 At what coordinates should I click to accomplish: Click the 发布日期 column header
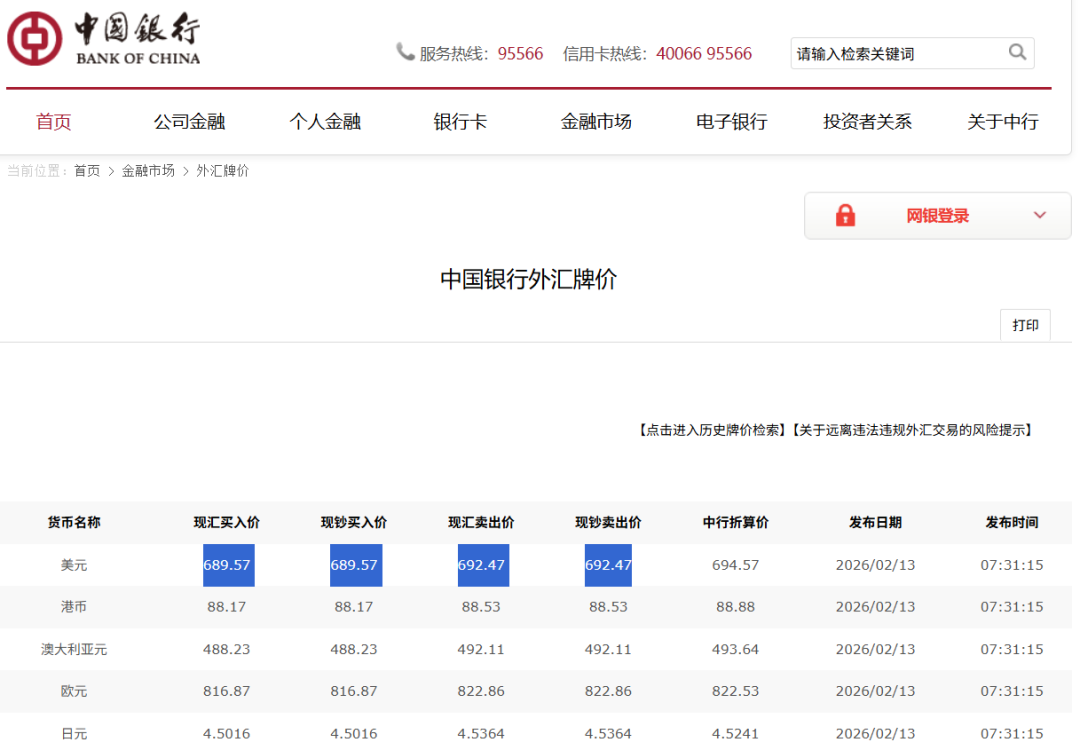(x=875, y=523)
